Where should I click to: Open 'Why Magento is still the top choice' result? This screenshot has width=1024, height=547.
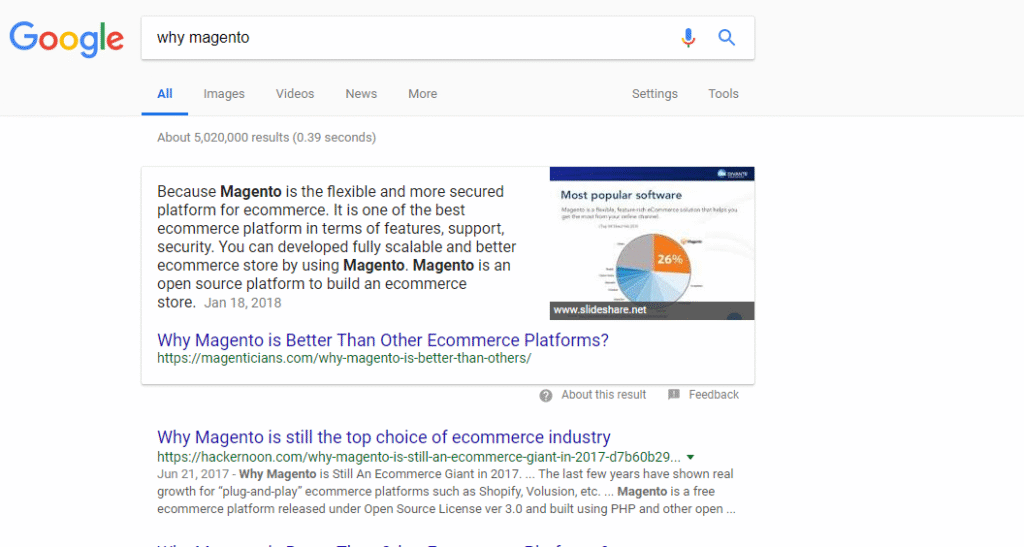tap(384, 437)
